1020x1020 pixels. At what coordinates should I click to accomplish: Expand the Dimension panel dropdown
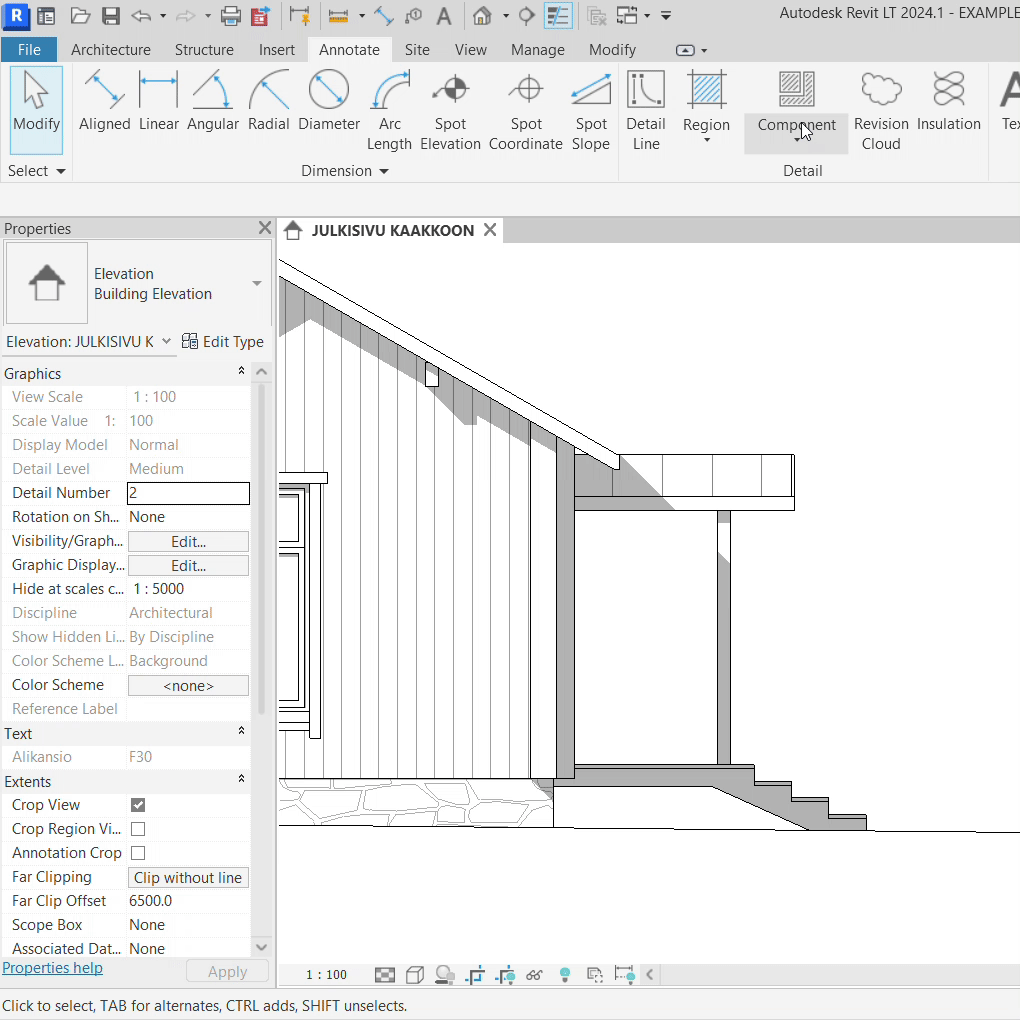pyautogui.click(x=382, y=171)
